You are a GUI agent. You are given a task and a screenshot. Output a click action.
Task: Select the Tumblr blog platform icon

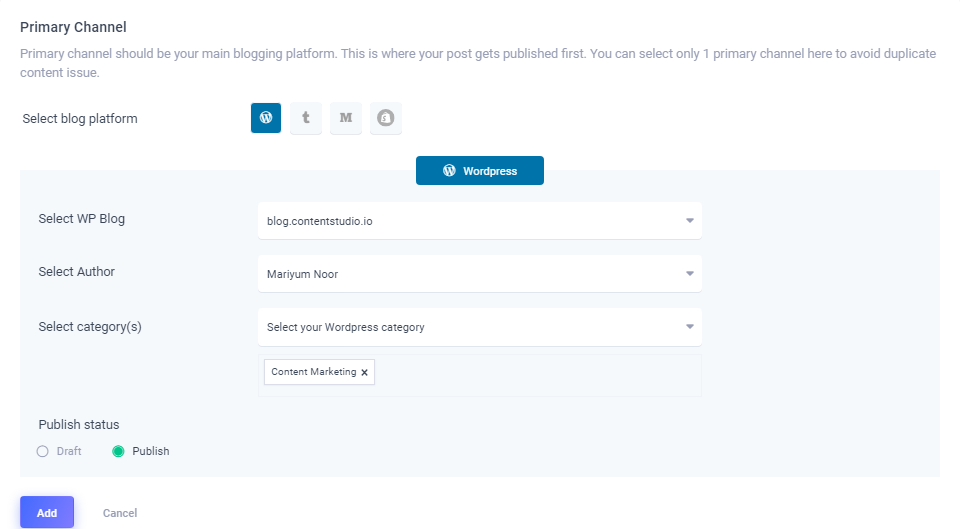tap(306, 118)
